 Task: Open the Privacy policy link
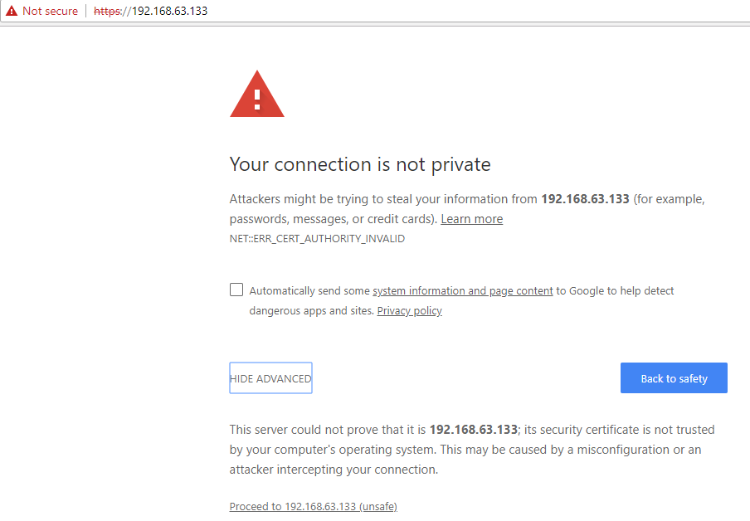point(409,311)
